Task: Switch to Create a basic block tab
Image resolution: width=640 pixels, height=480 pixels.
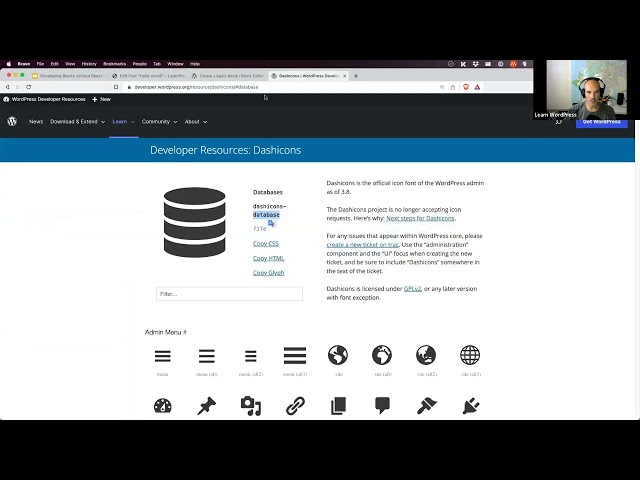Action: pos(229,76)
